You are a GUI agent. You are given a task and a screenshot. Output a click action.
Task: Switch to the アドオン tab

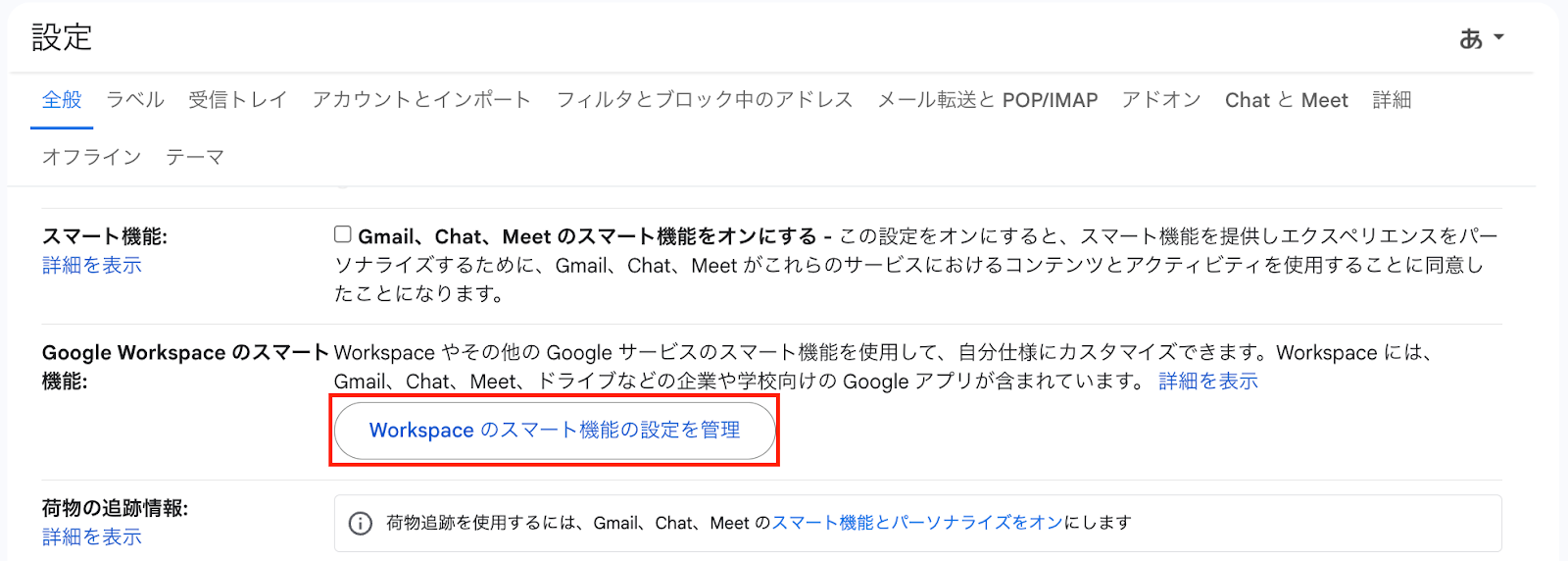click(1161, 100)
